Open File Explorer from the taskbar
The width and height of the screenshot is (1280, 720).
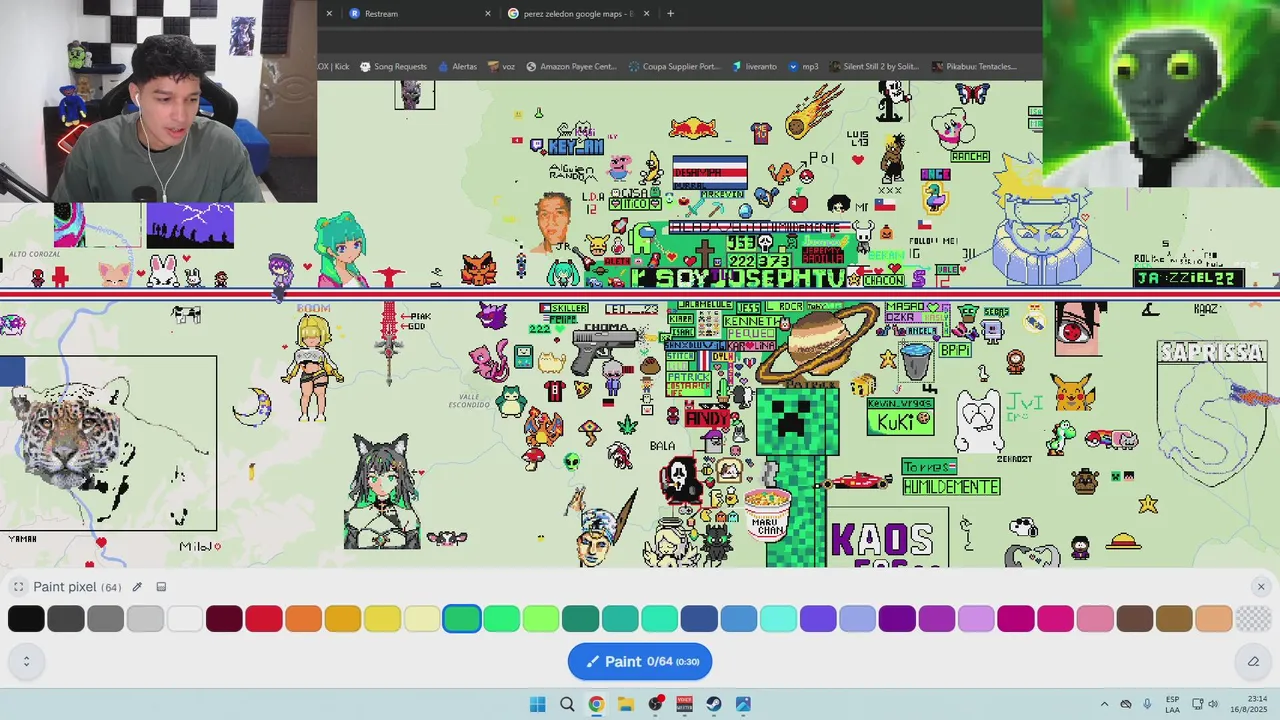[625, 704]
